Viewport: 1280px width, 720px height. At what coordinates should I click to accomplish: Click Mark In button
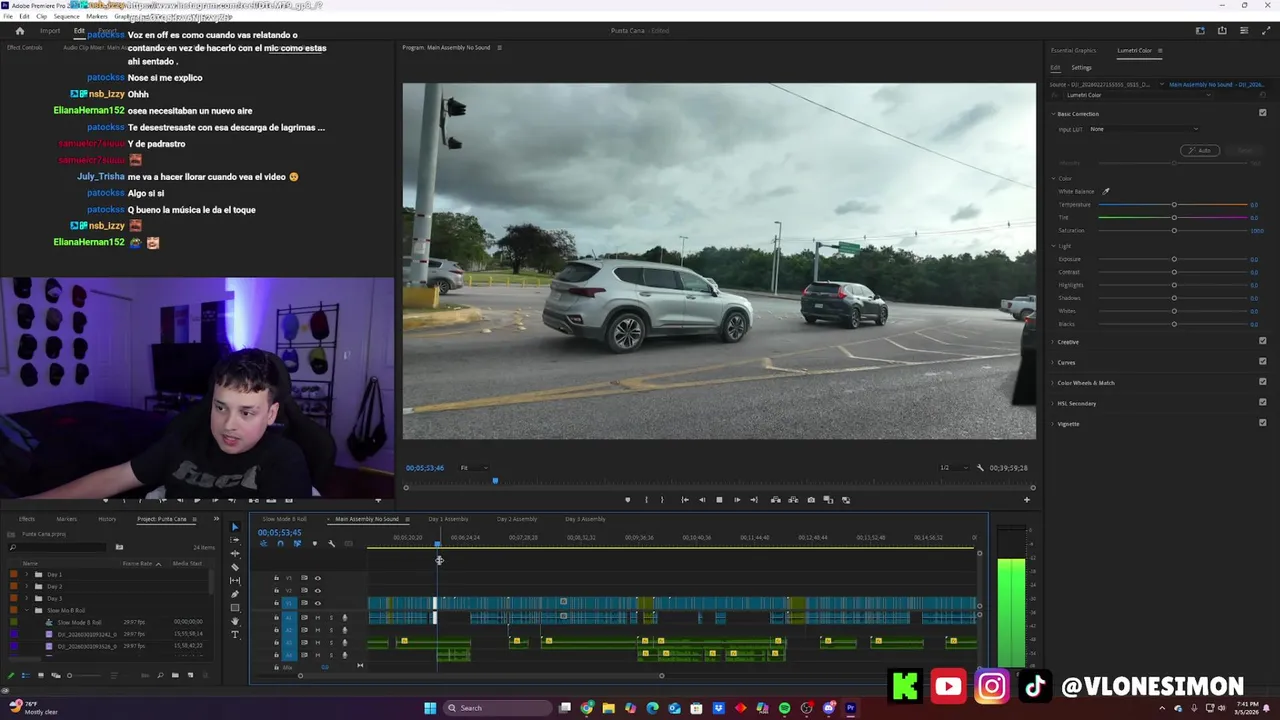pyautogui.click(x=646, y=500)
